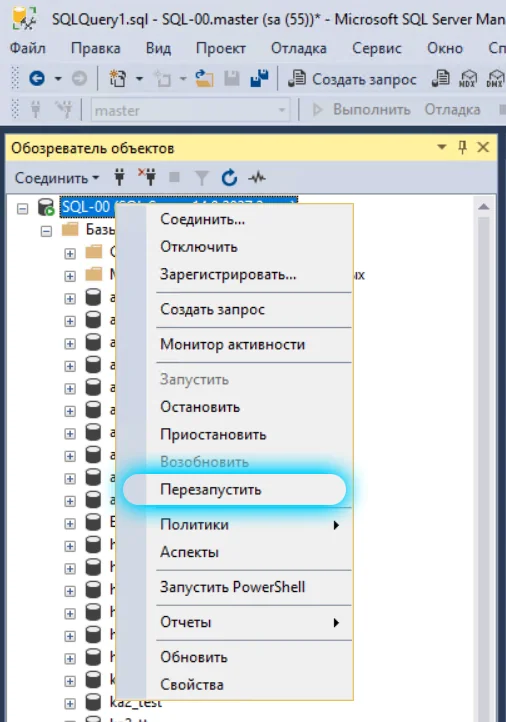Open the back history dropdown arrow
The image size is (506, 722).
tap(58, 79)
